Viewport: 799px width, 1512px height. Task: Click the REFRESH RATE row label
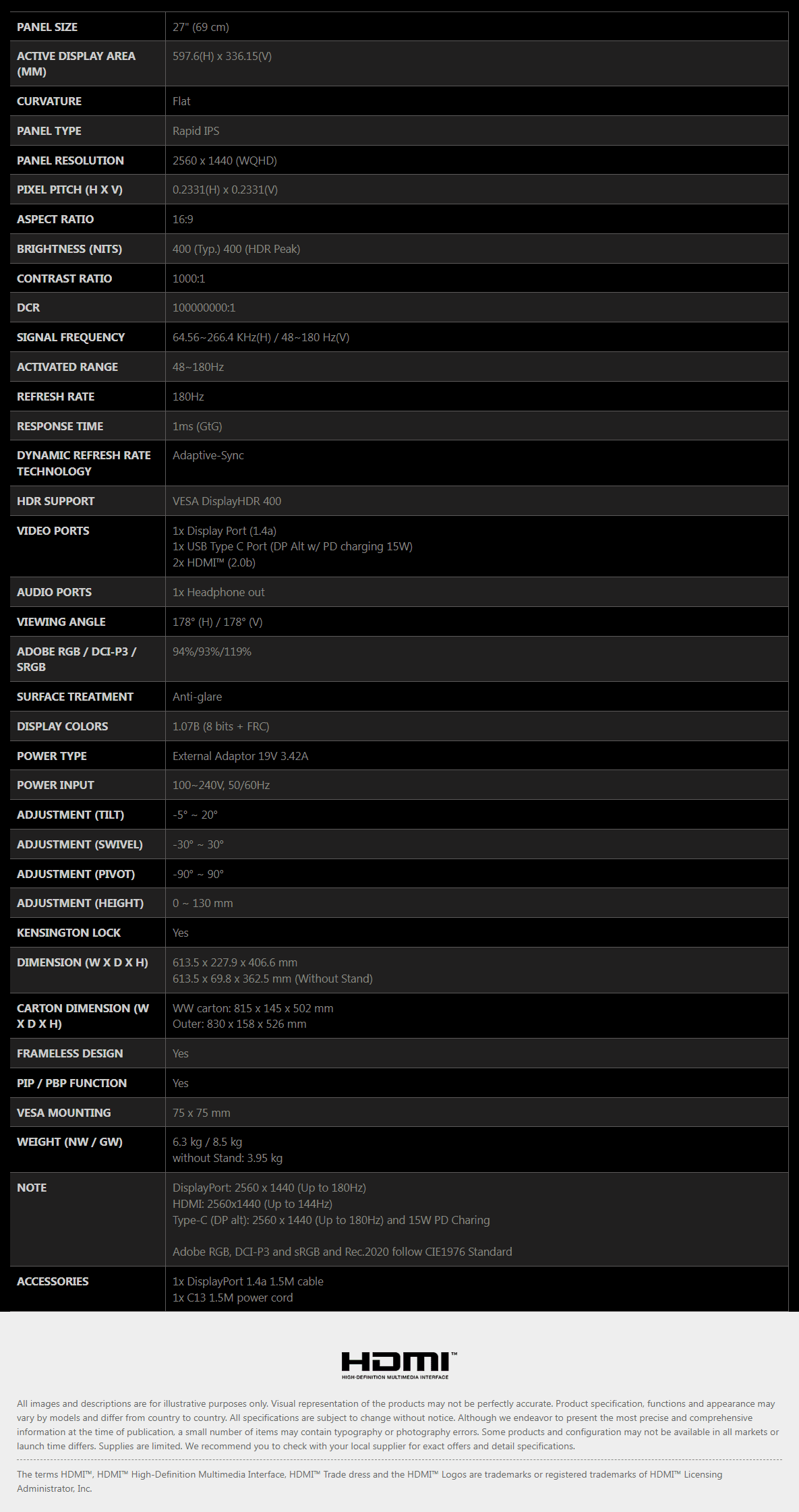pyautogui.click(x=55, y=397)
